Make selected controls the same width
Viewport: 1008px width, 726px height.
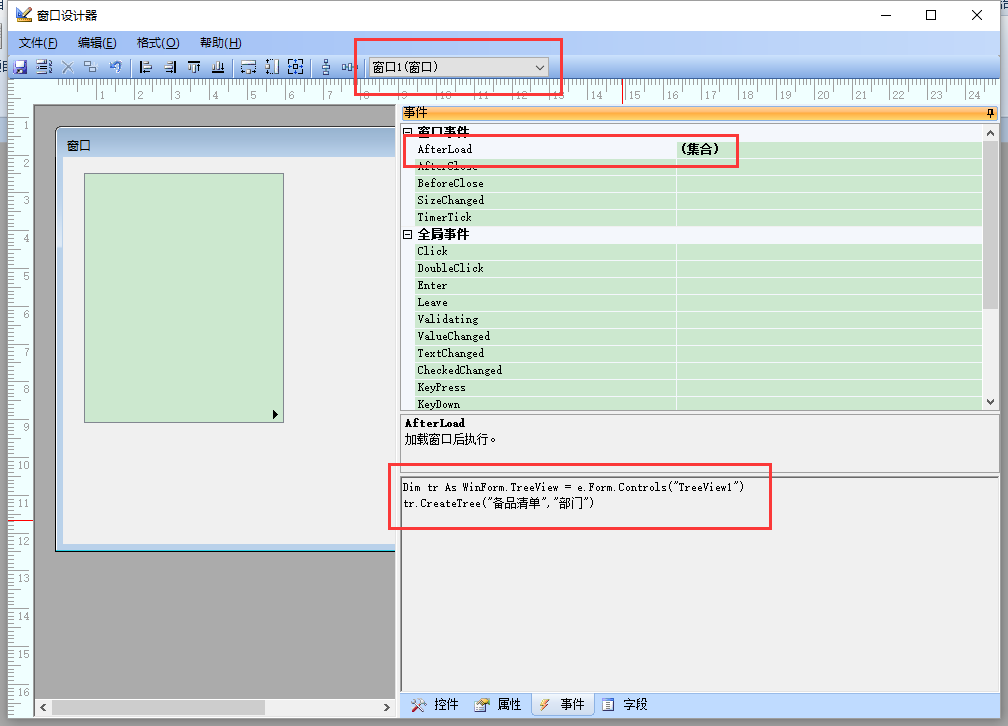248,67
